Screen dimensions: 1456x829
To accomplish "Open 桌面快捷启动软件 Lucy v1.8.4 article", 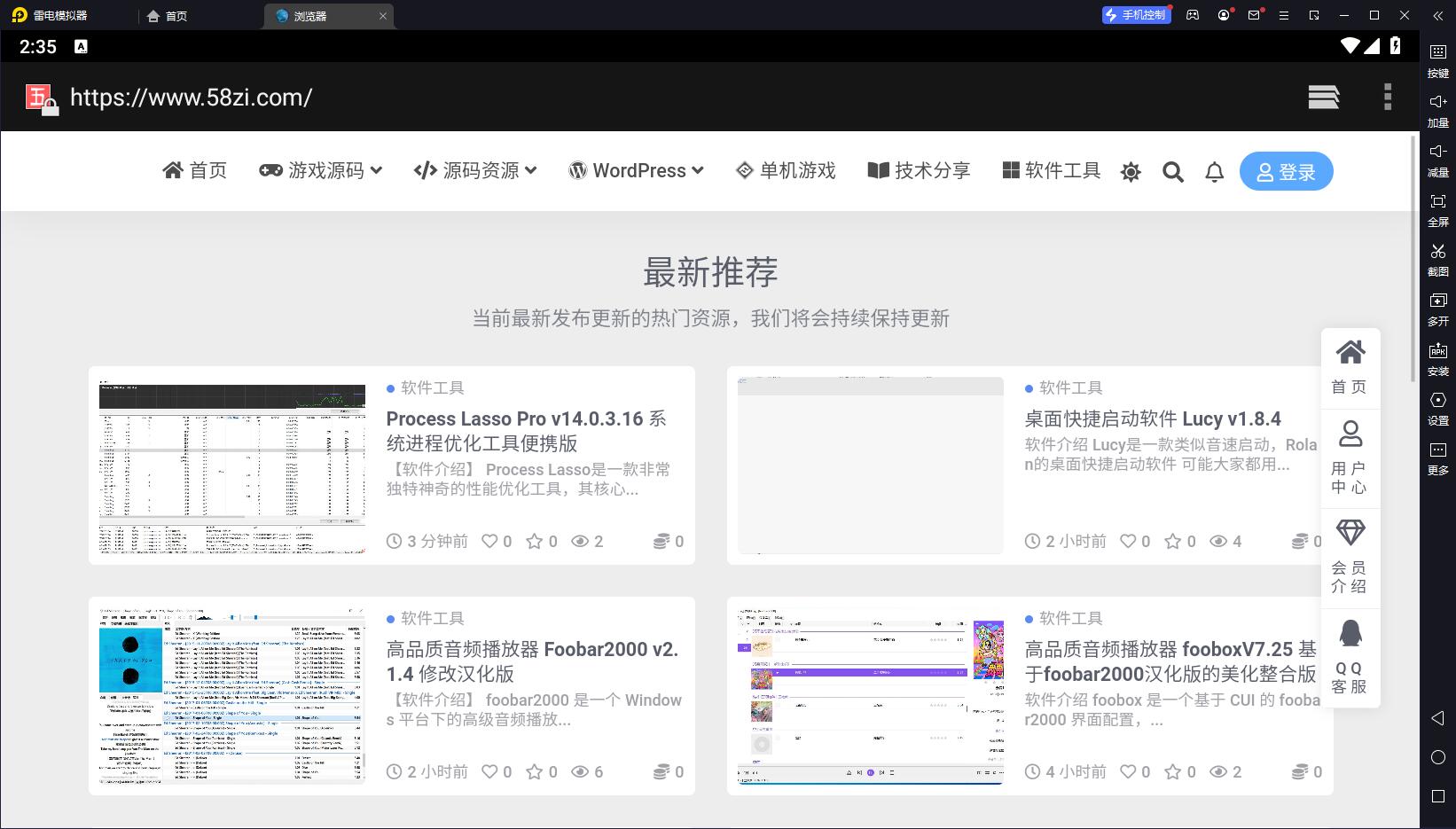I will 1153,418.
